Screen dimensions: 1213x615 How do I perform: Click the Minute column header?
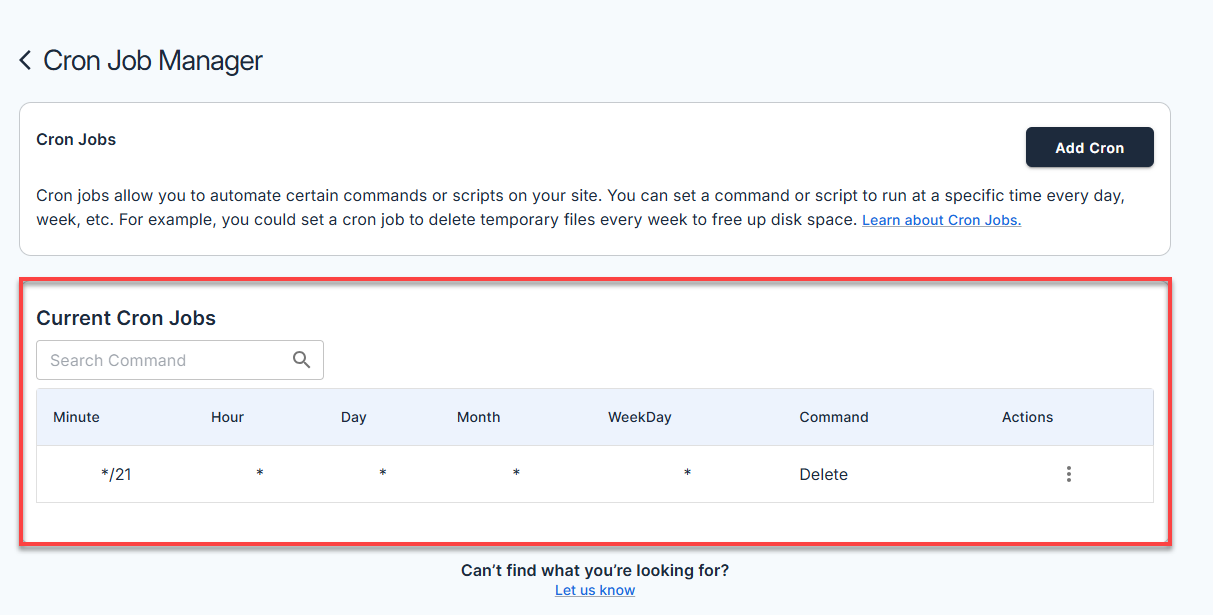pos(77,417)
